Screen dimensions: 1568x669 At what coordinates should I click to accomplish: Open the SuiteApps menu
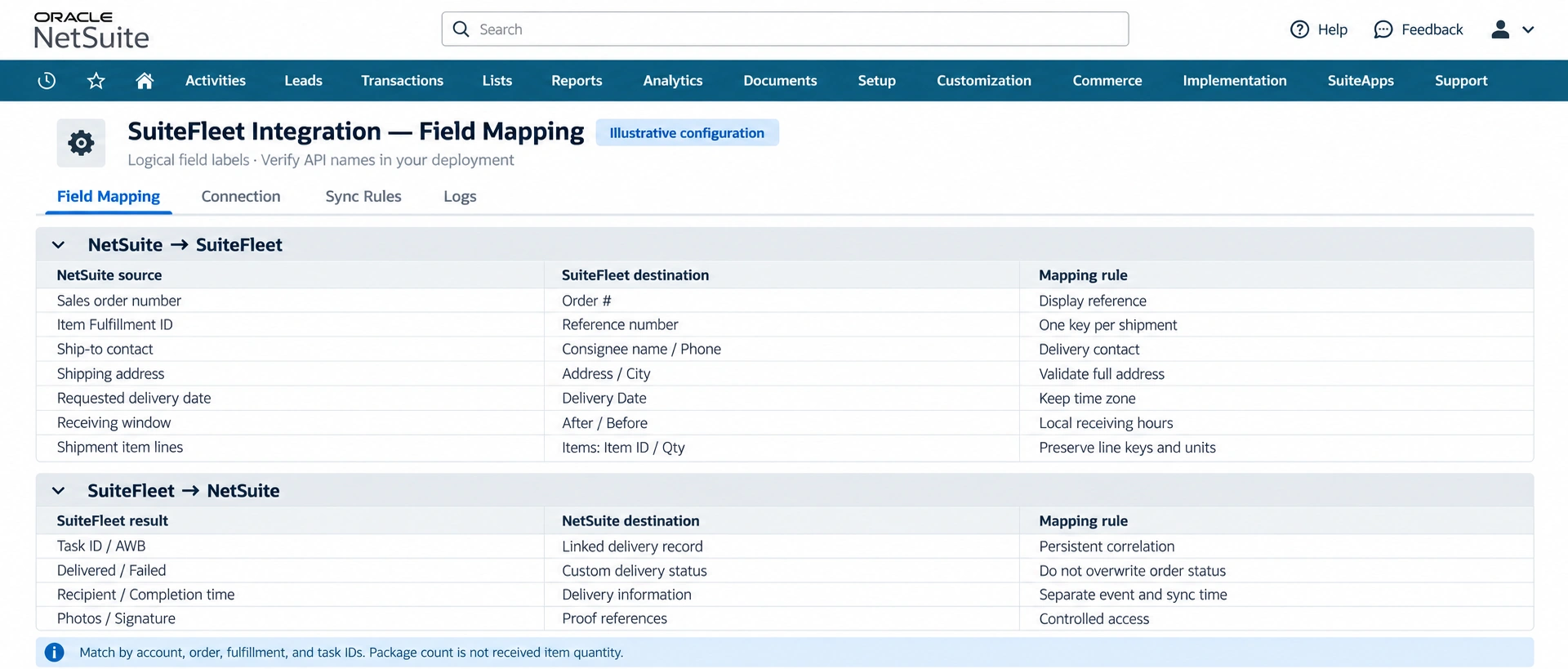[x=1361, y=80]
